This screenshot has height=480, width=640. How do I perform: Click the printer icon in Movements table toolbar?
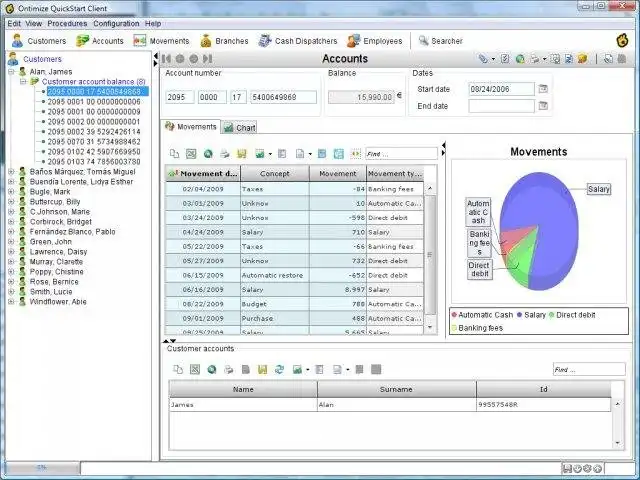pyautogui.click(x=224, y=154)
